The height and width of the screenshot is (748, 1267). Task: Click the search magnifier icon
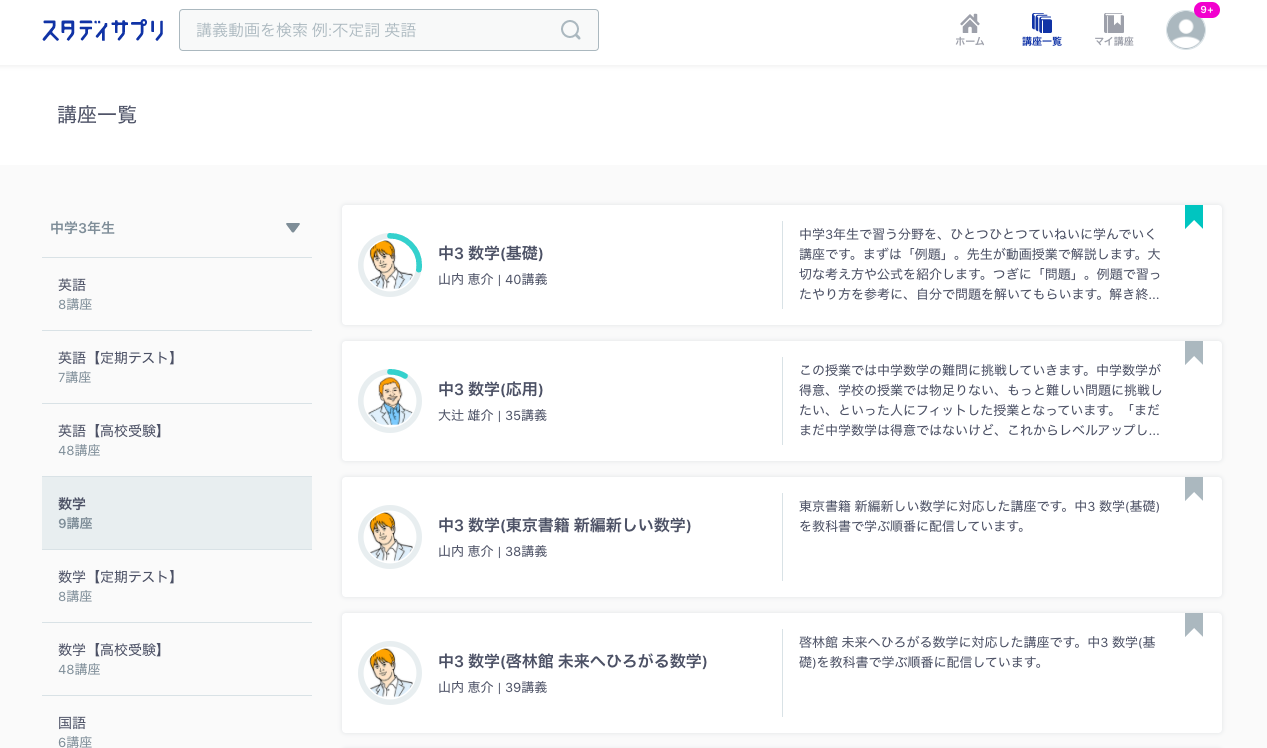coord(570,30)
